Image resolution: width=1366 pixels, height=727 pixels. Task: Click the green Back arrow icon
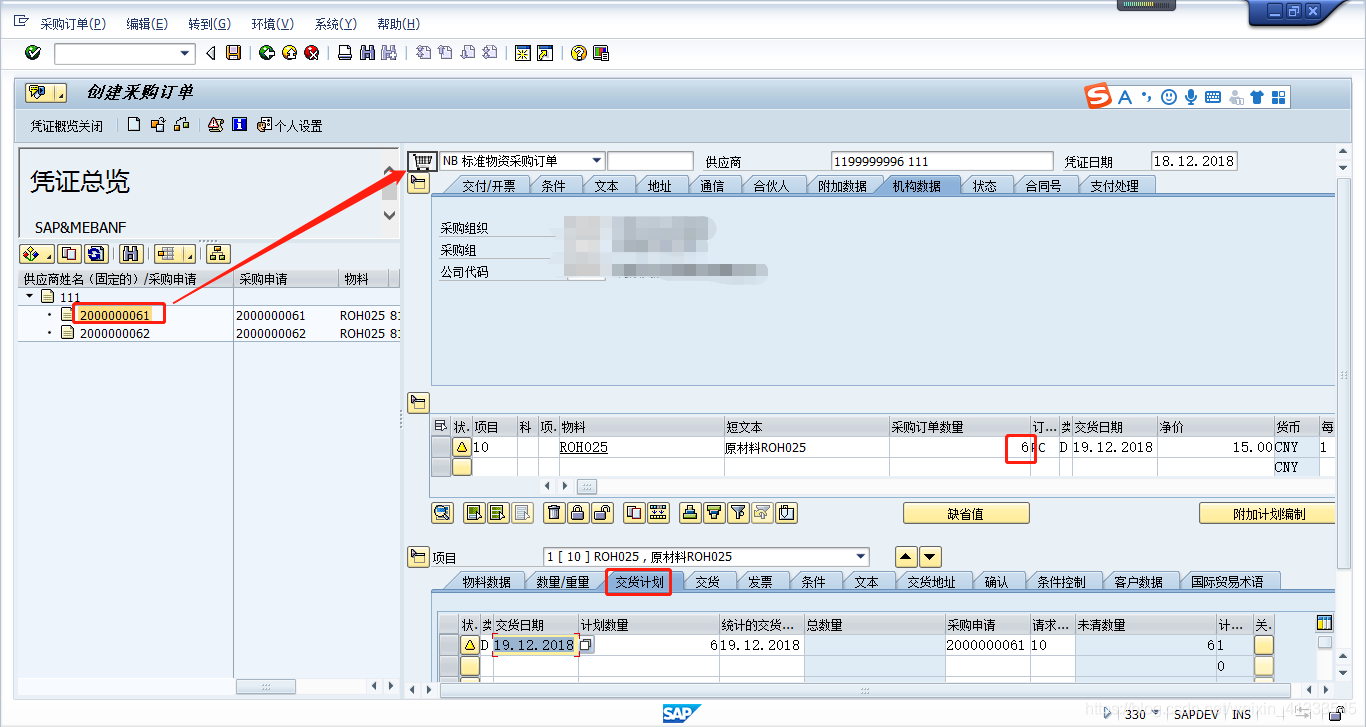[x=266, y=53]
